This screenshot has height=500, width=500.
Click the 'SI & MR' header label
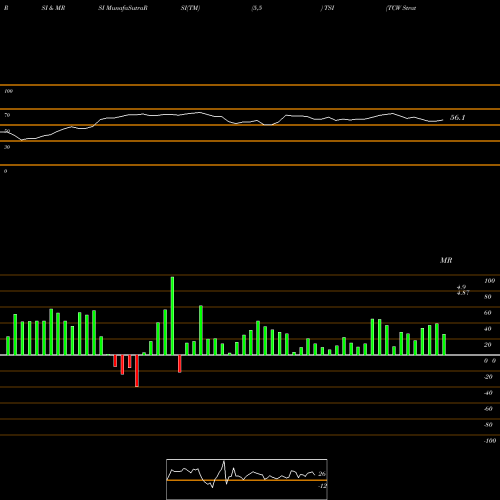pos(53,8)
